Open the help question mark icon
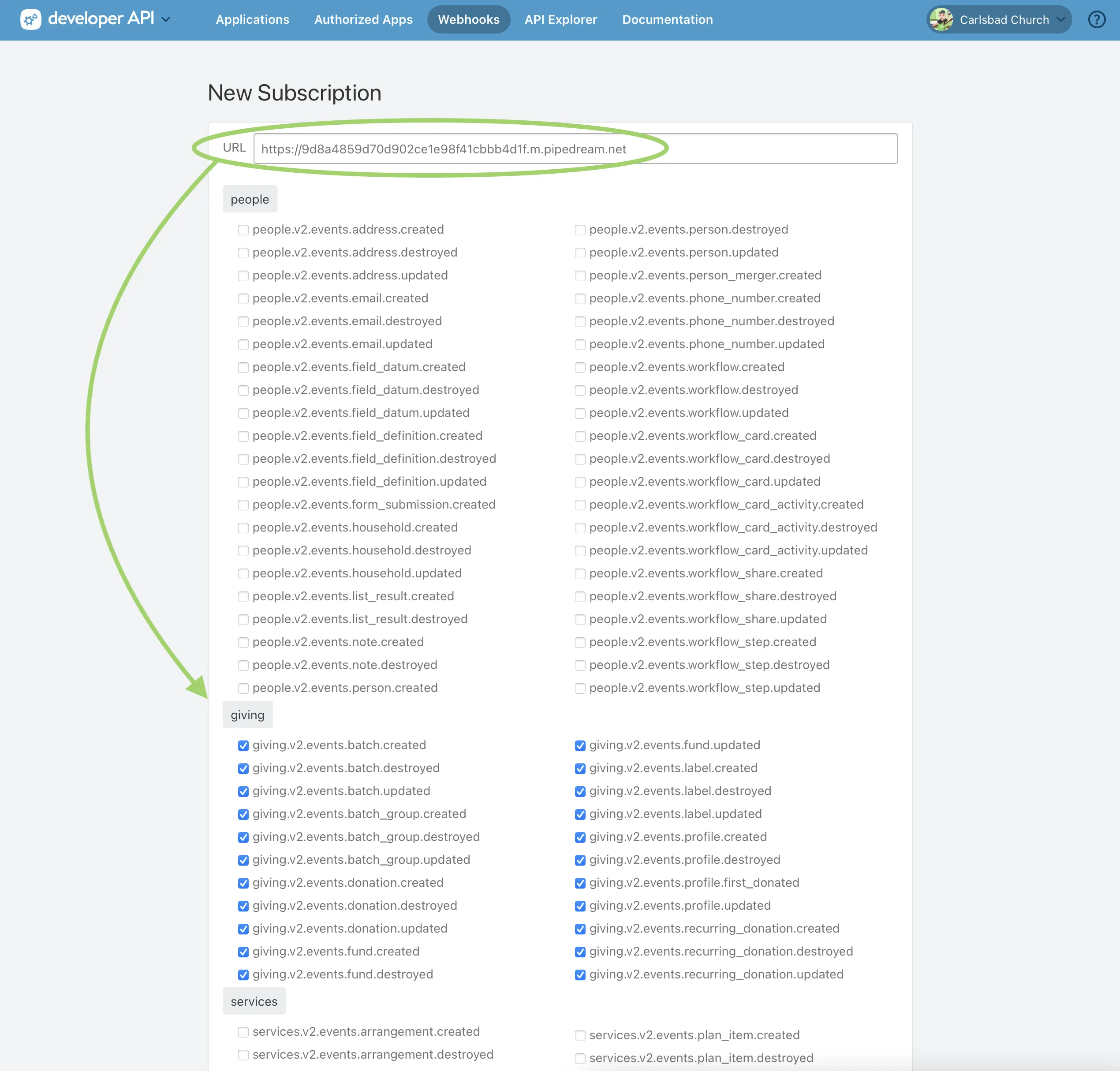The height and width of the screenshot is (1071, 1120). click(1097, 19)
